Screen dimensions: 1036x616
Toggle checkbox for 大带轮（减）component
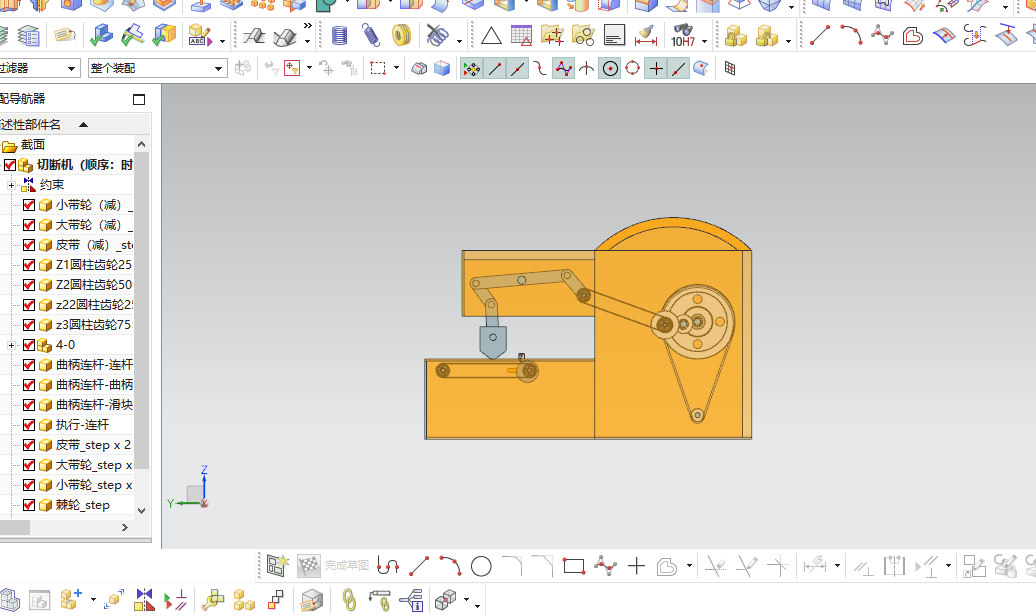tap(28, 225)
